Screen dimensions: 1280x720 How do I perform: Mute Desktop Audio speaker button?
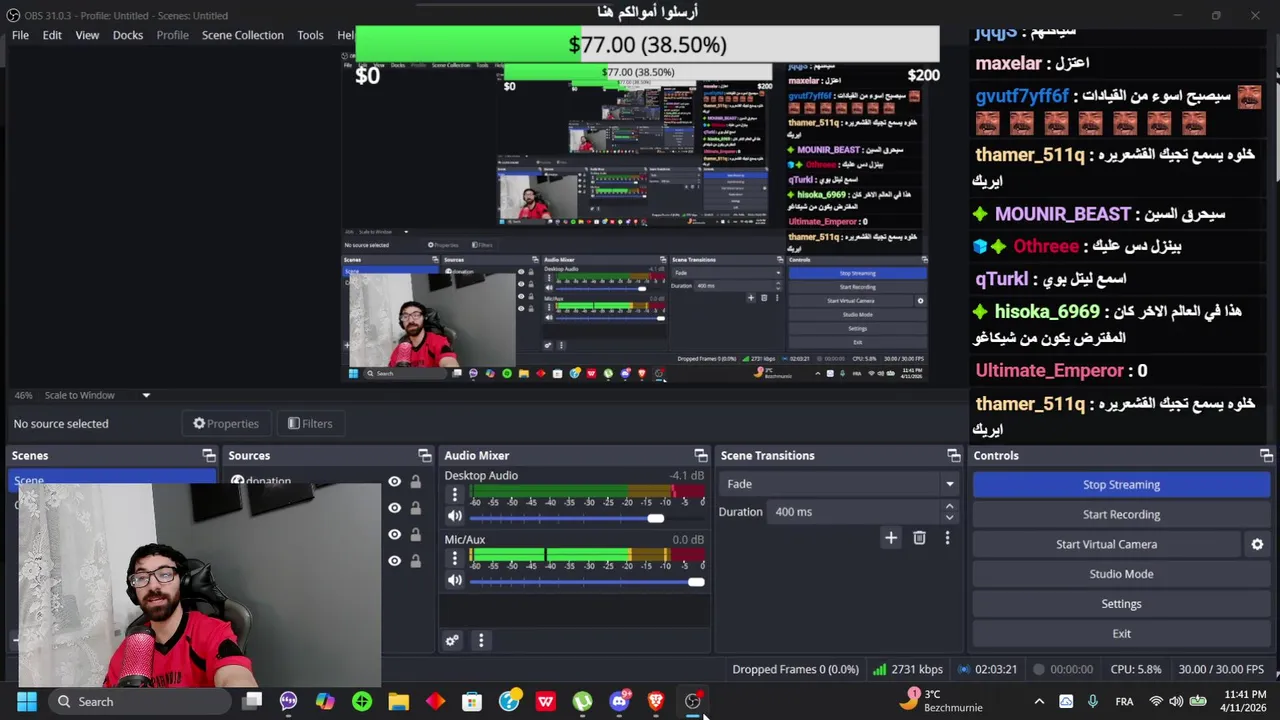coord(455,517)
